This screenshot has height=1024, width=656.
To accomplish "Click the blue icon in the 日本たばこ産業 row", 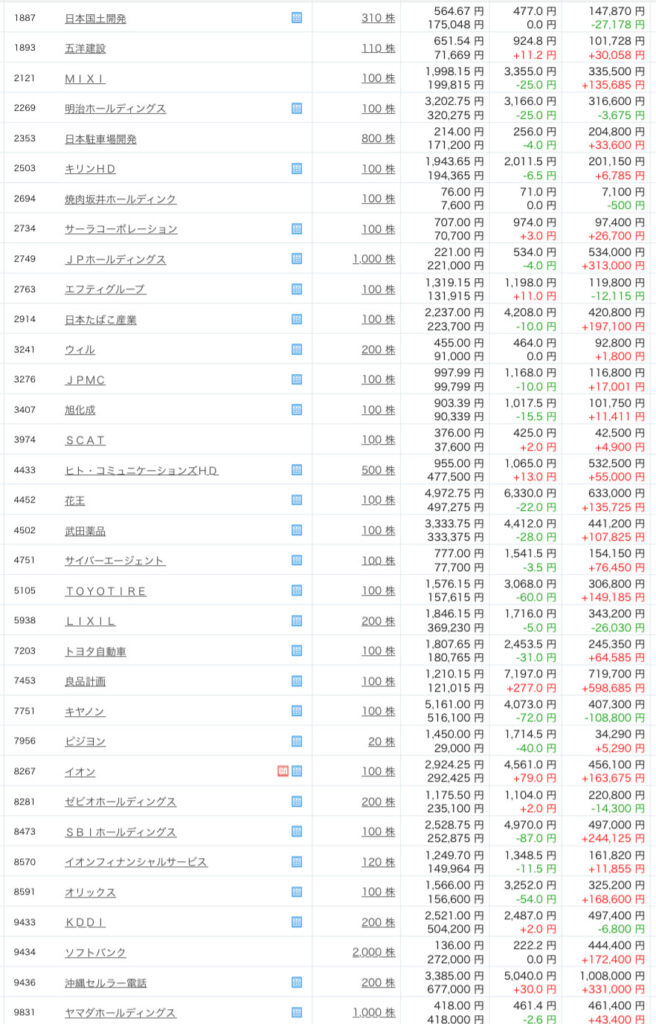I will (x=297, y=319).
